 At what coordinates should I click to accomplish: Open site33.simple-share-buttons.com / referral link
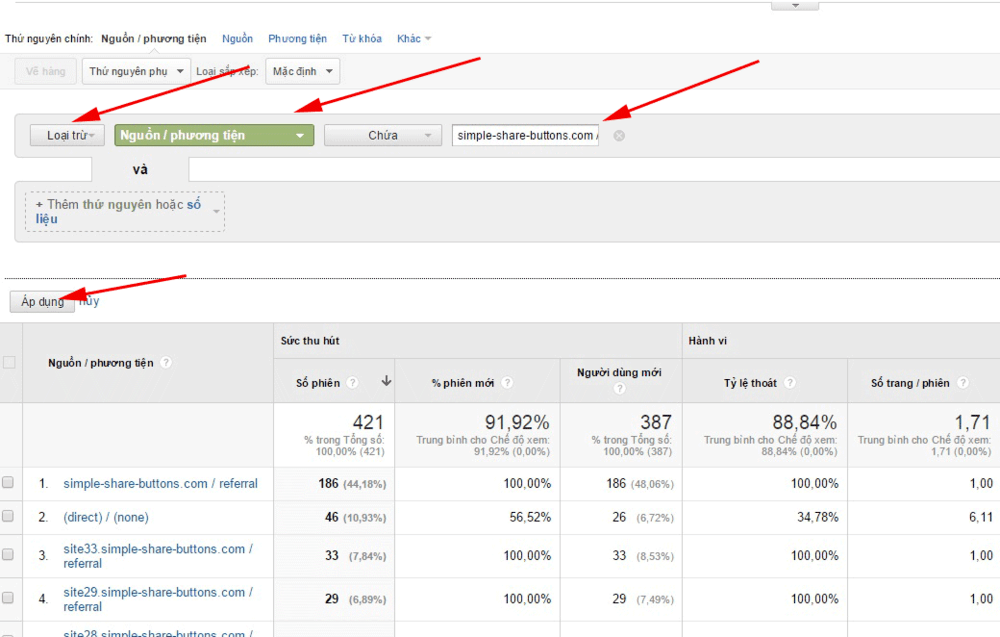(x=158, y=556)
